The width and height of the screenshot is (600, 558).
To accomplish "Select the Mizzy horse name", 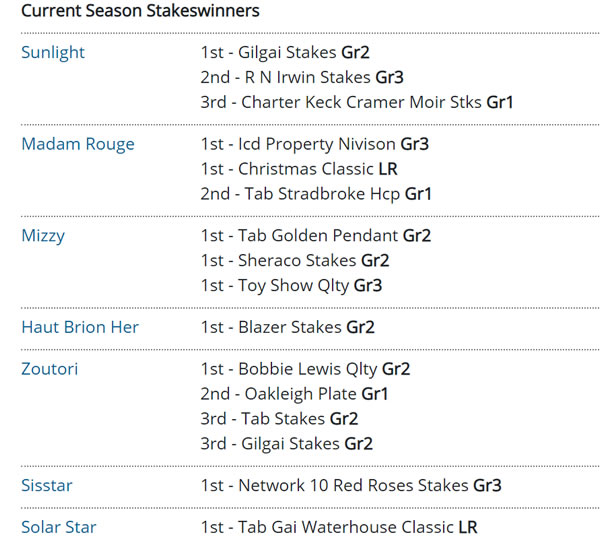I will point(44,236).
